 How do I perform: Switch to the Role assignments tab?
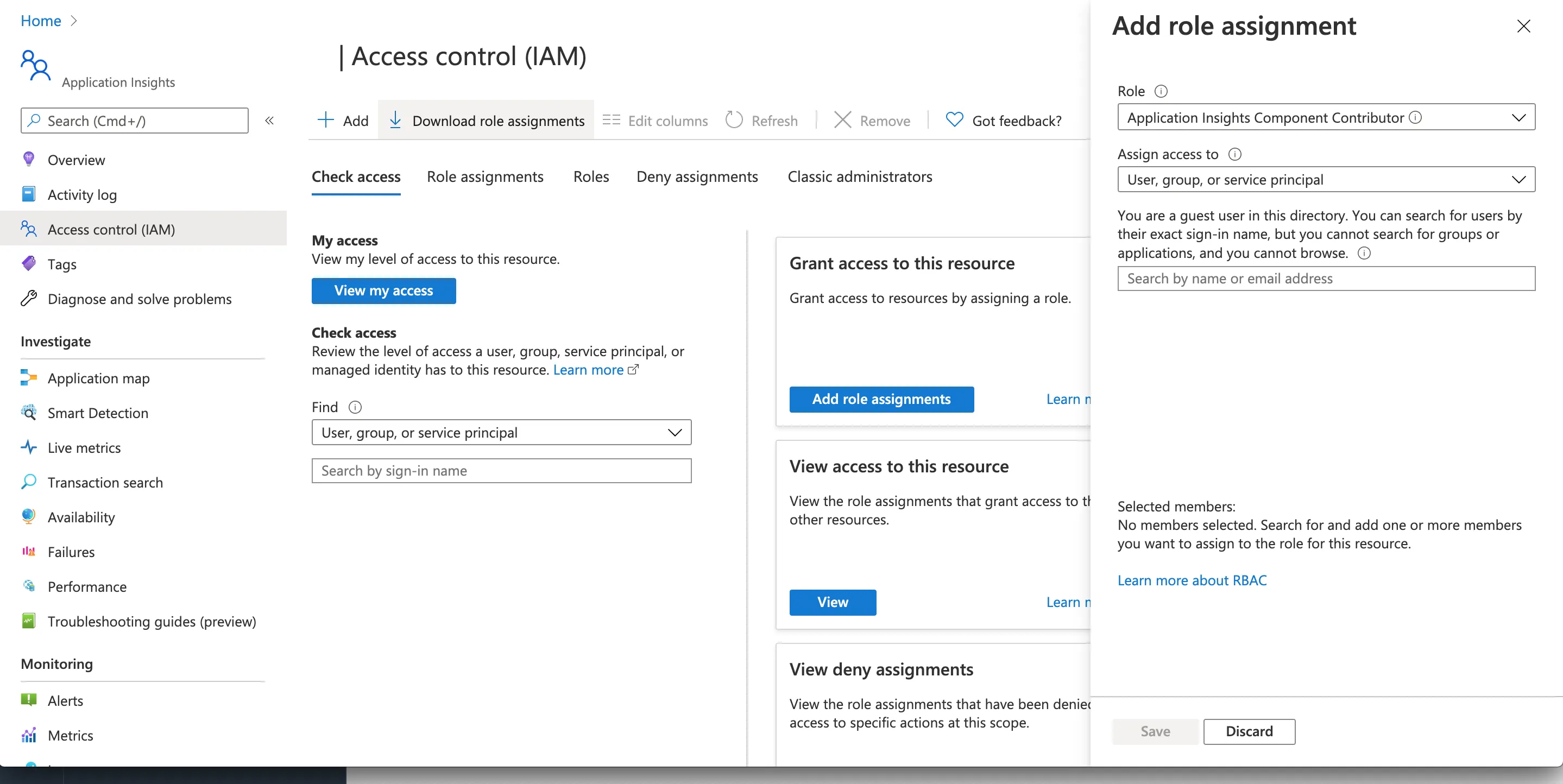485,176
